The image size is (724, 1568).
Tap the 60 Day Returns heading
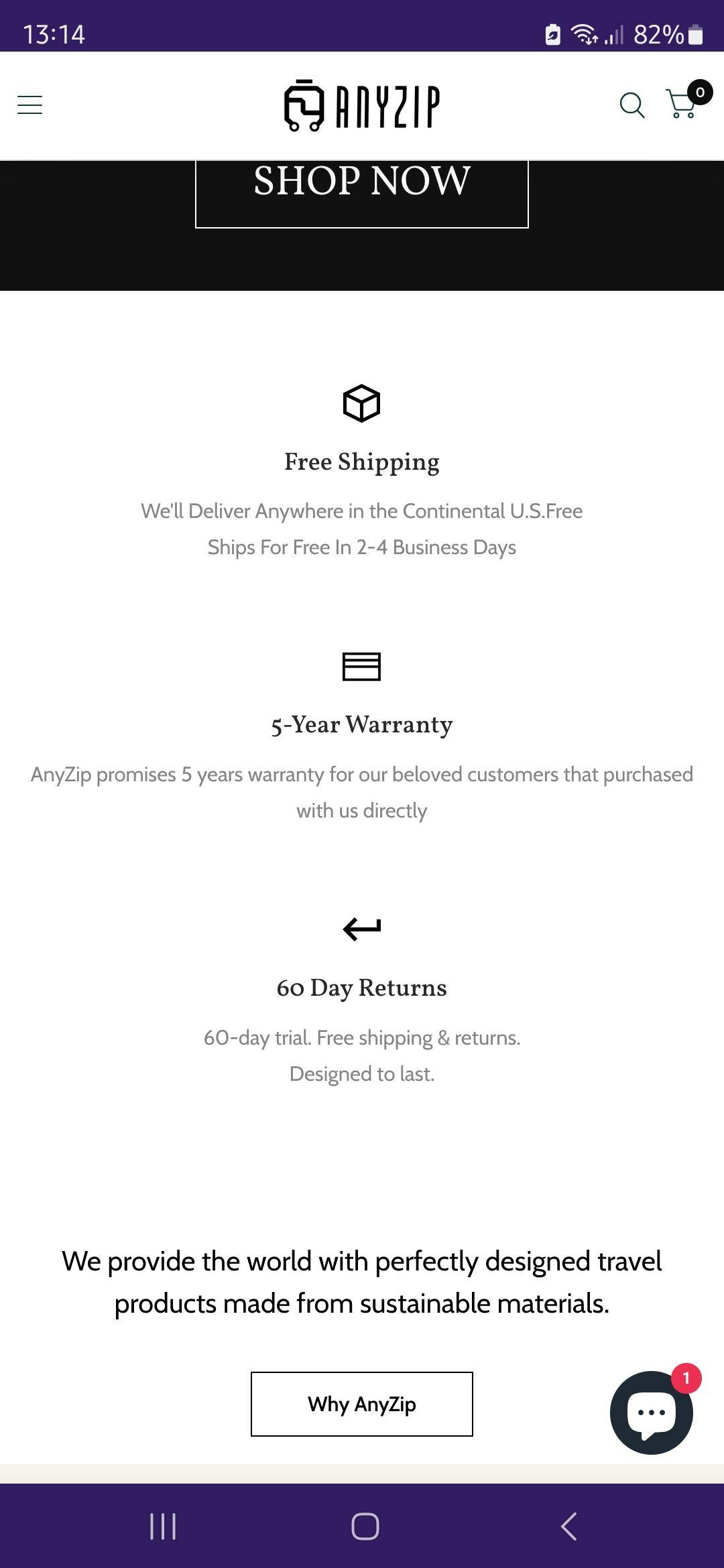[362, 988]
